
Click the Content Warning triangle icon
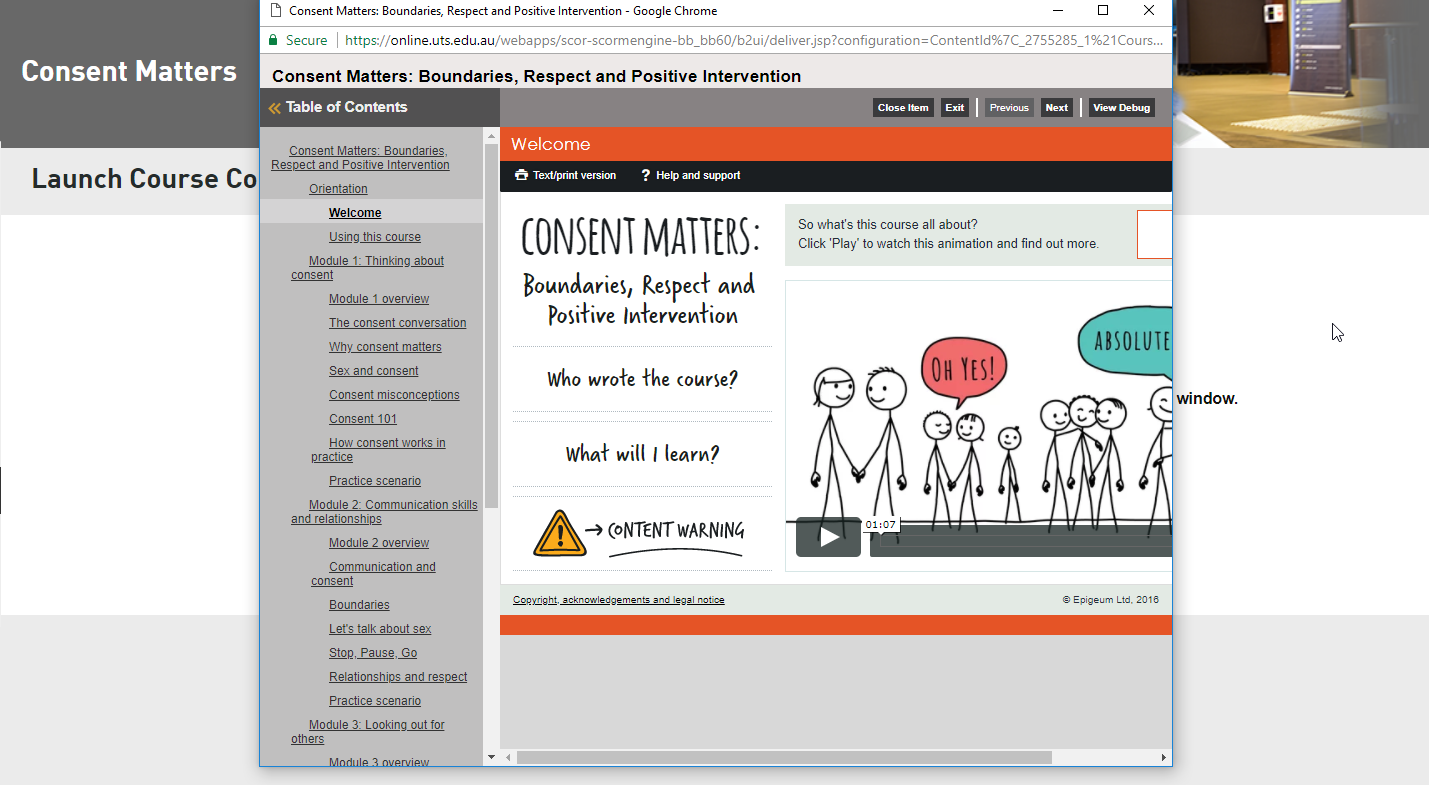click(560, 532)
